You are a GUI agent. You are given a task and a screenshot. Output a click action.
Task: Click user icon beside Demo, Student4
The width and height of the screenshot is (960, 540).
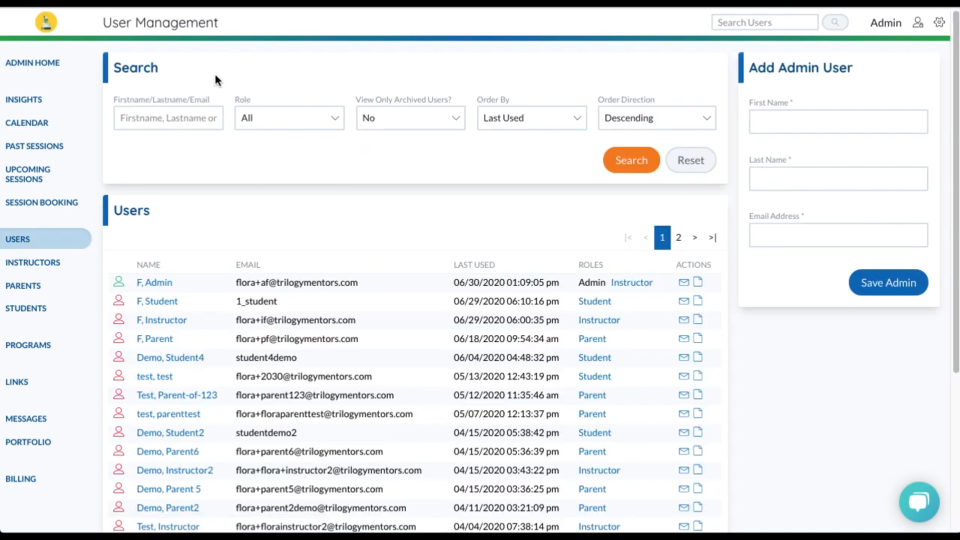[119, 357]
